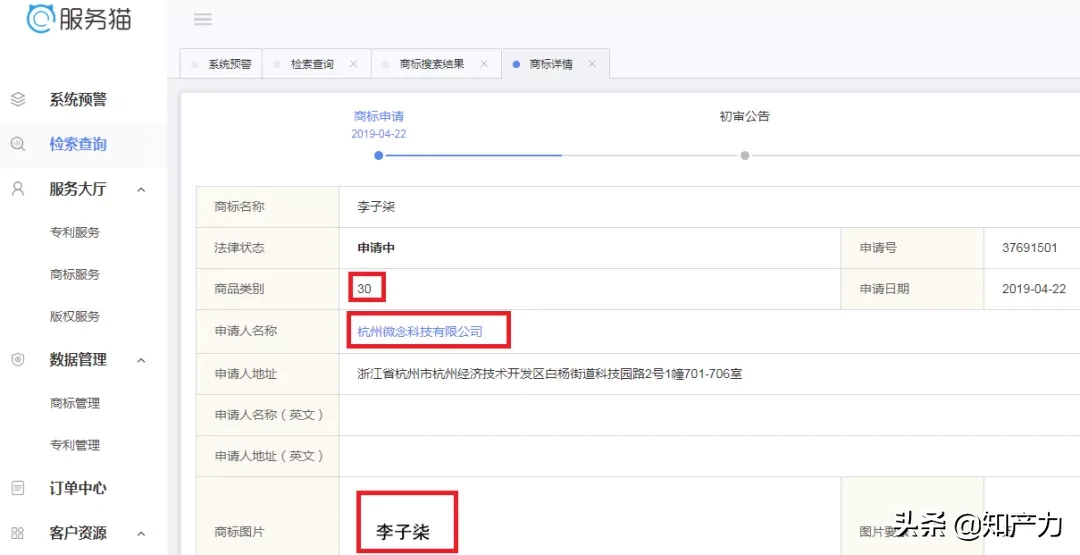Collapse the 数据管理 section chevron
The height and width of the screenshot is (555, 1080).
pos(141,360)
